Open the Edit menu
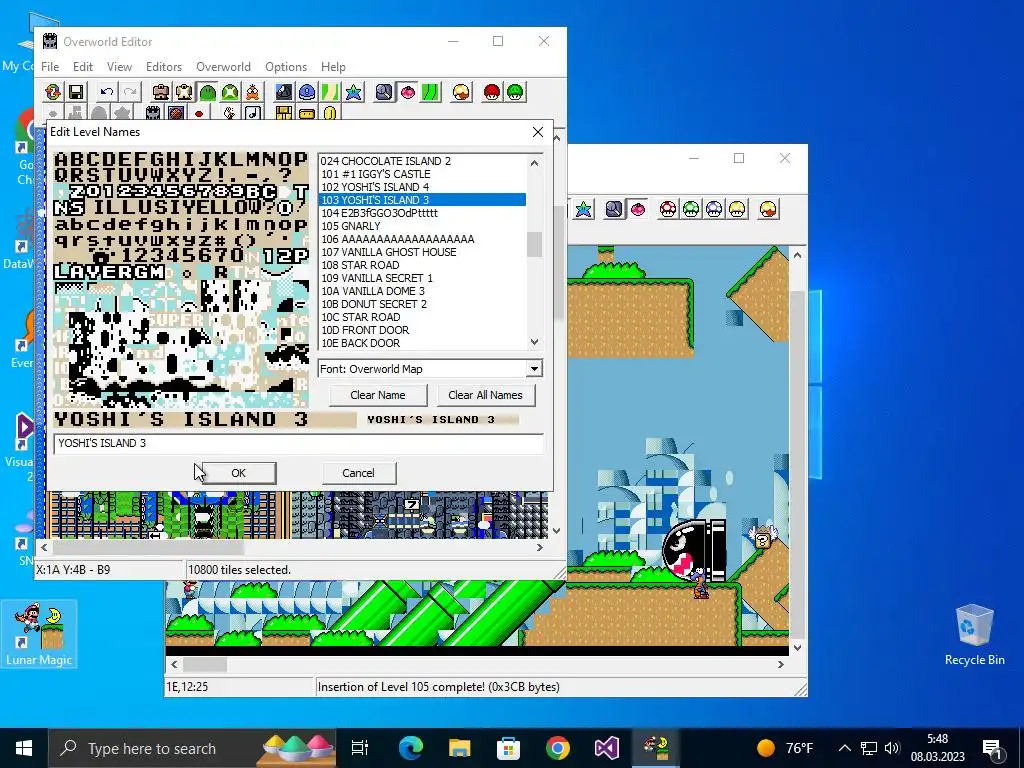This screenshot has width=1024, height=768. pyautogui.click(x=82, y=67)
